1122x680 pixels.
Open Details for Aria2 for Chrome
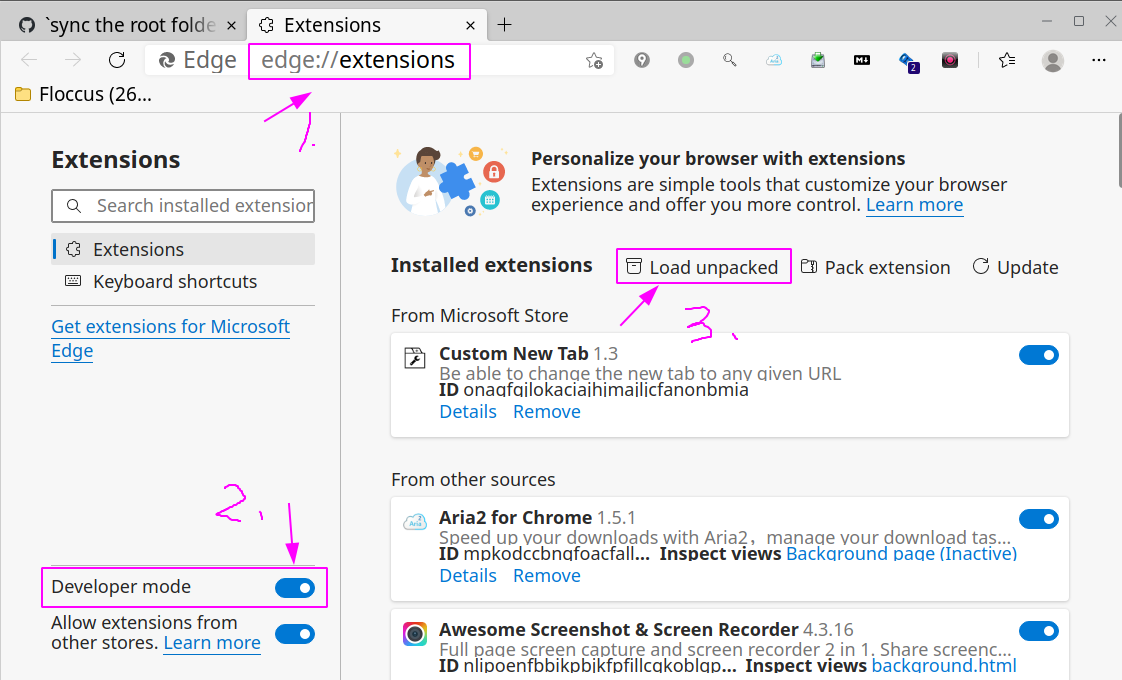click(x=468, y=576)
